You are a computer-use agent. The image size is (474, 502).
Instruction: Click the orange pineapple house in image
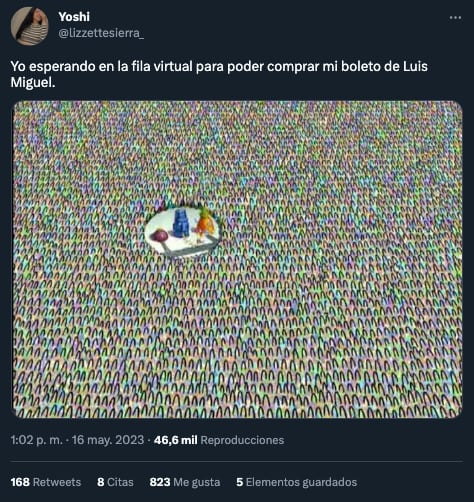[204, 223]
